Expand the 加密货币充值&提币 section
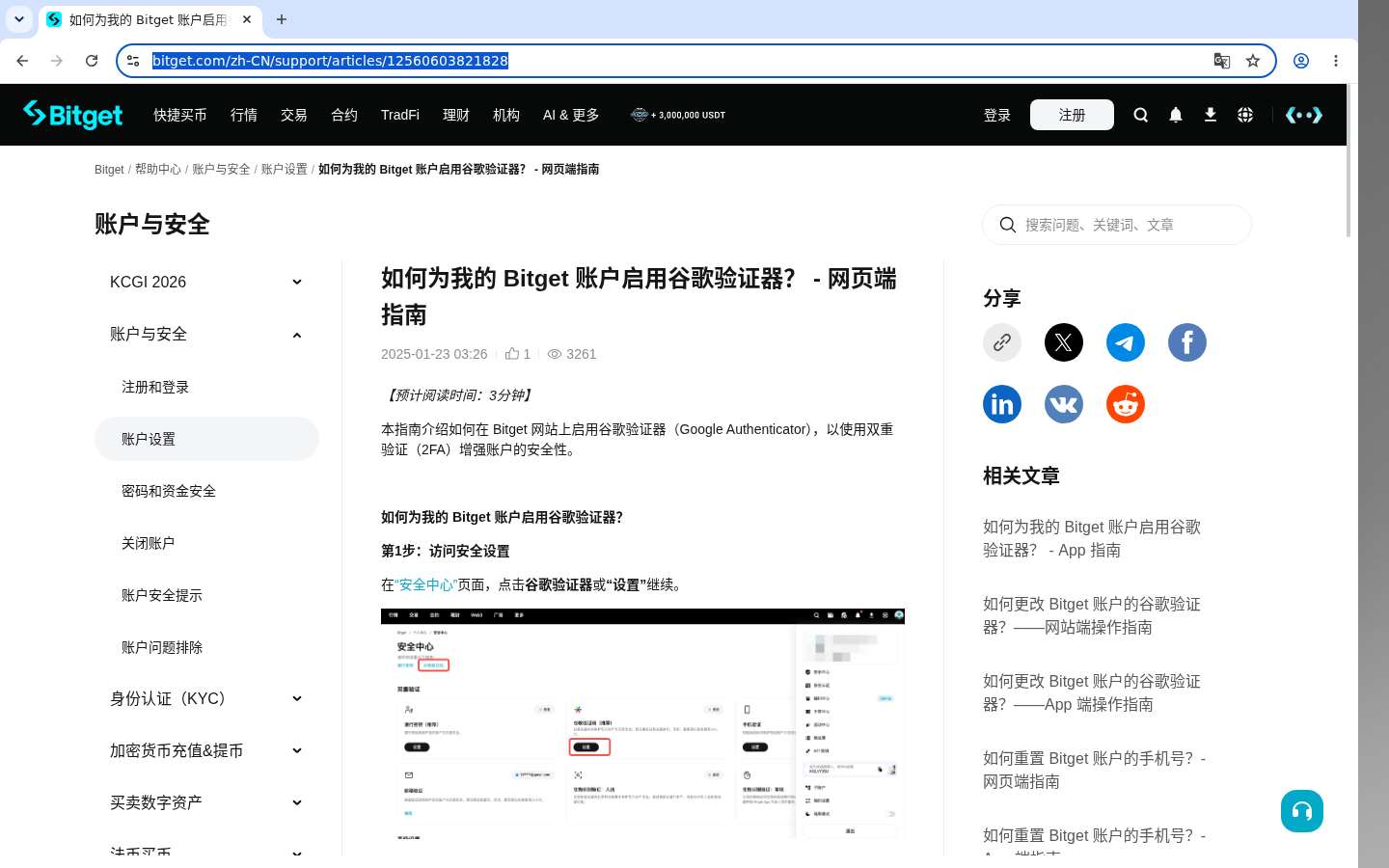 pyautogui.click(x=297, y=750)
